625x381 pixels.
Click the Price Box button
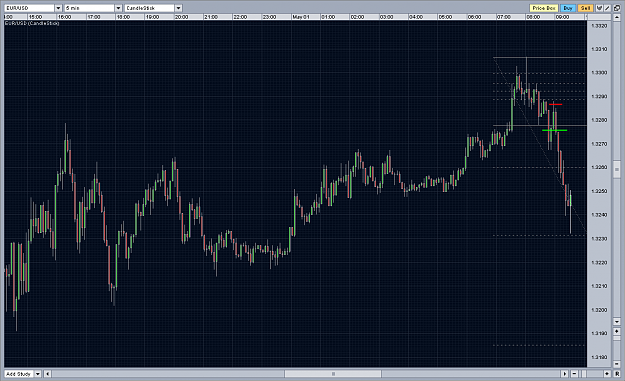tap(544, 8)
